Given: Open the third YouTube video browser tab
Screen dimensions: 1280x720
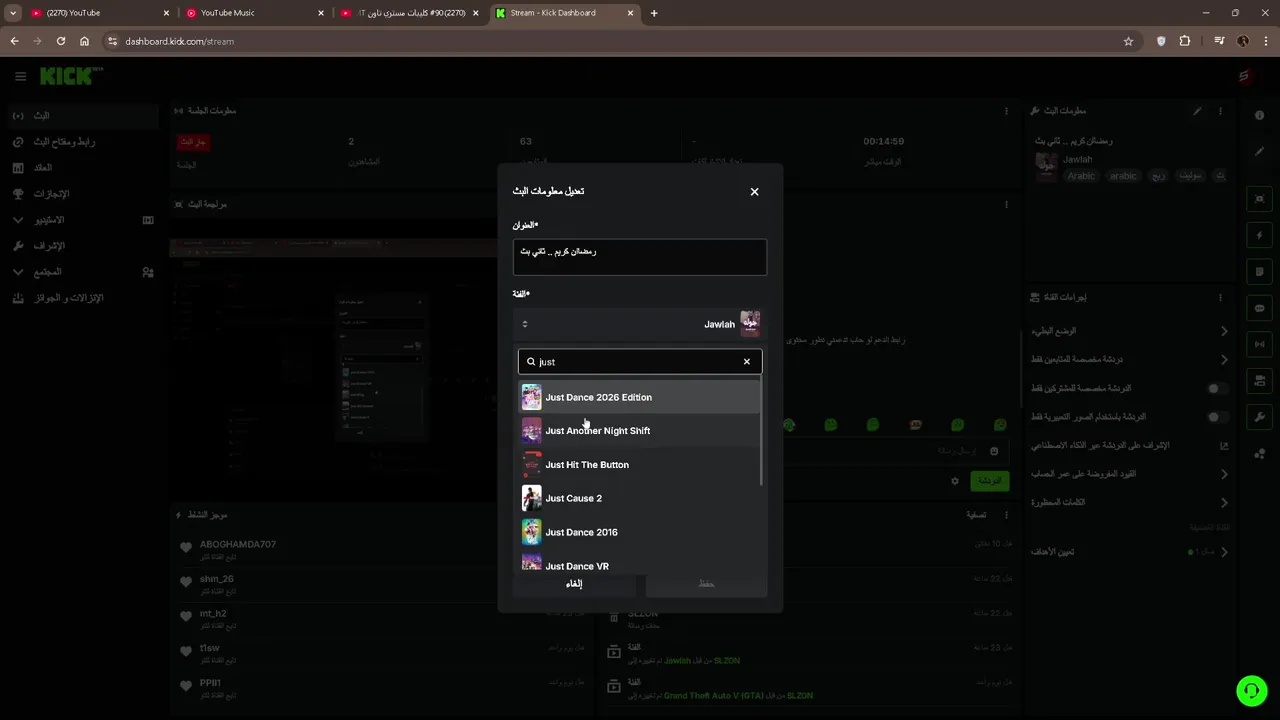Looking at the screenshot, I should point(410,13).
